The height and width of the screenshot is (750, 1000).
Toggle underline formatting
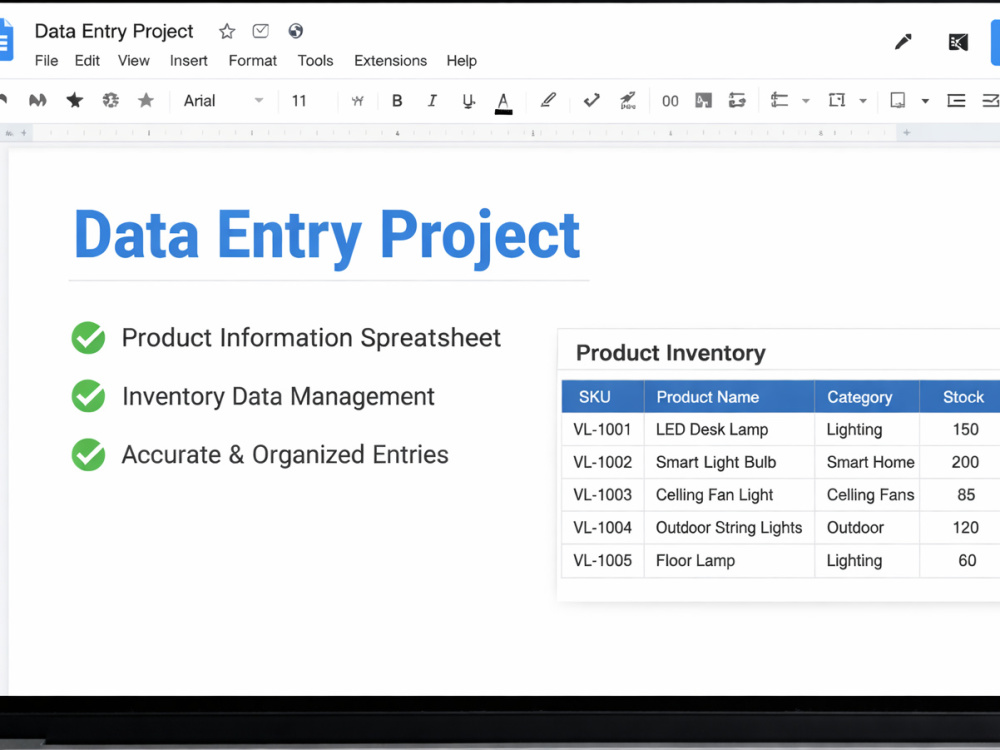tap(468, 101)
